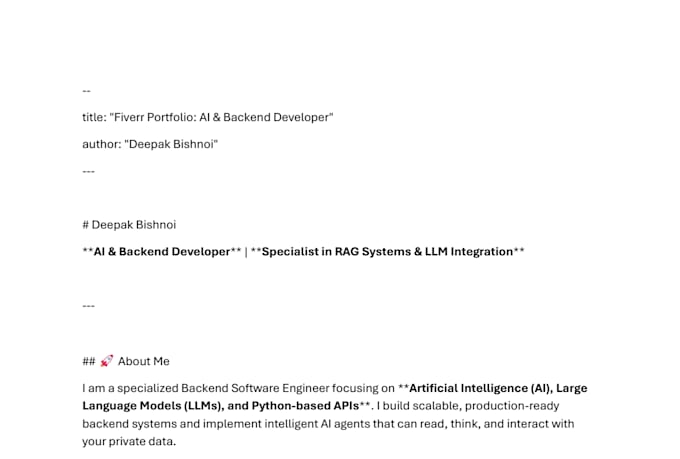Viewport: 680px width, 459px height.
Task: Click "your private data." at paragraph end
Action: (129, 441)
